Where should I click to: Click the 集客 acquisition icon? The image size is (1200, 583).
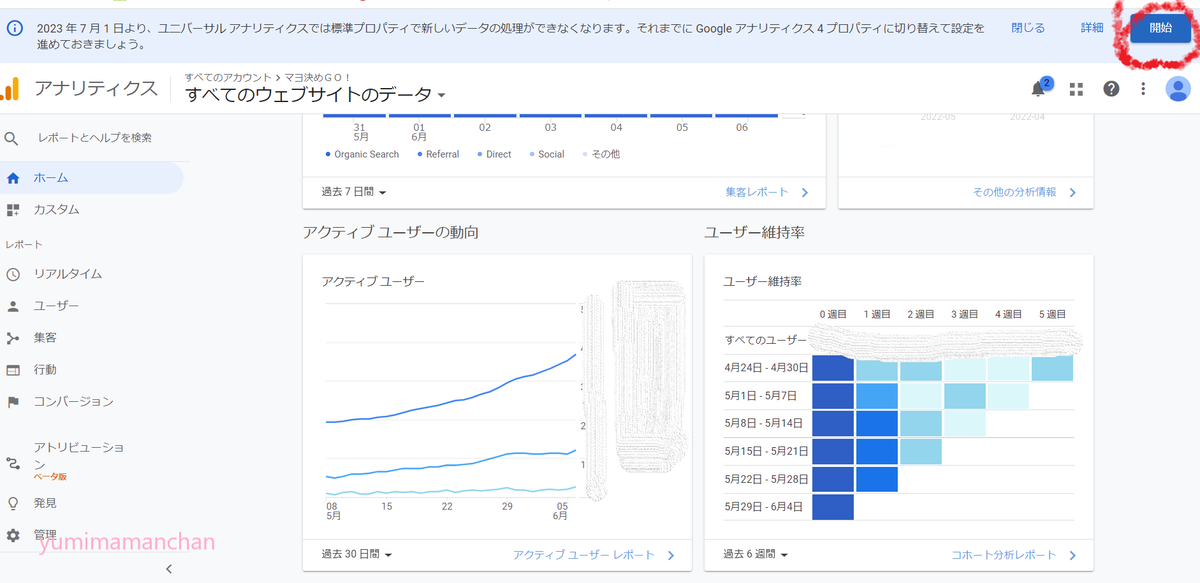[x=13, y=338]
